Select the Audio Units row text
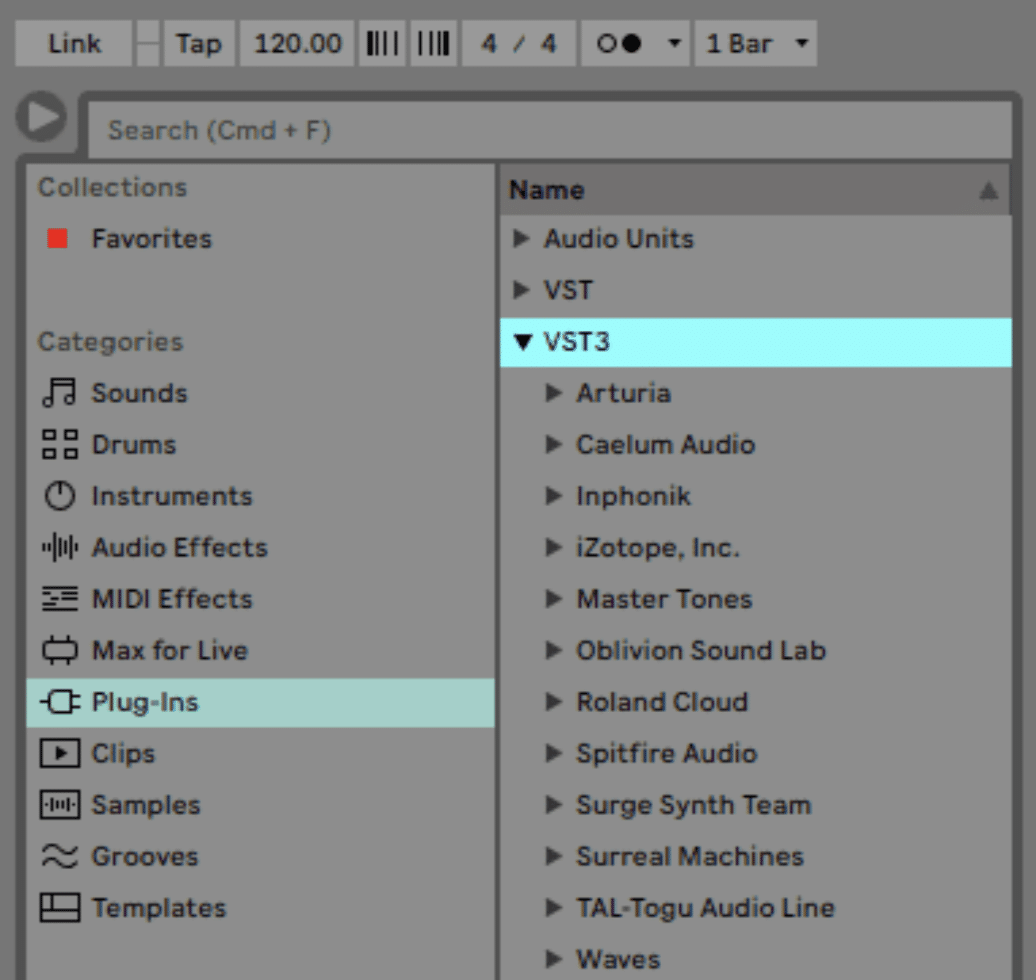 click(x=618, y=239)
